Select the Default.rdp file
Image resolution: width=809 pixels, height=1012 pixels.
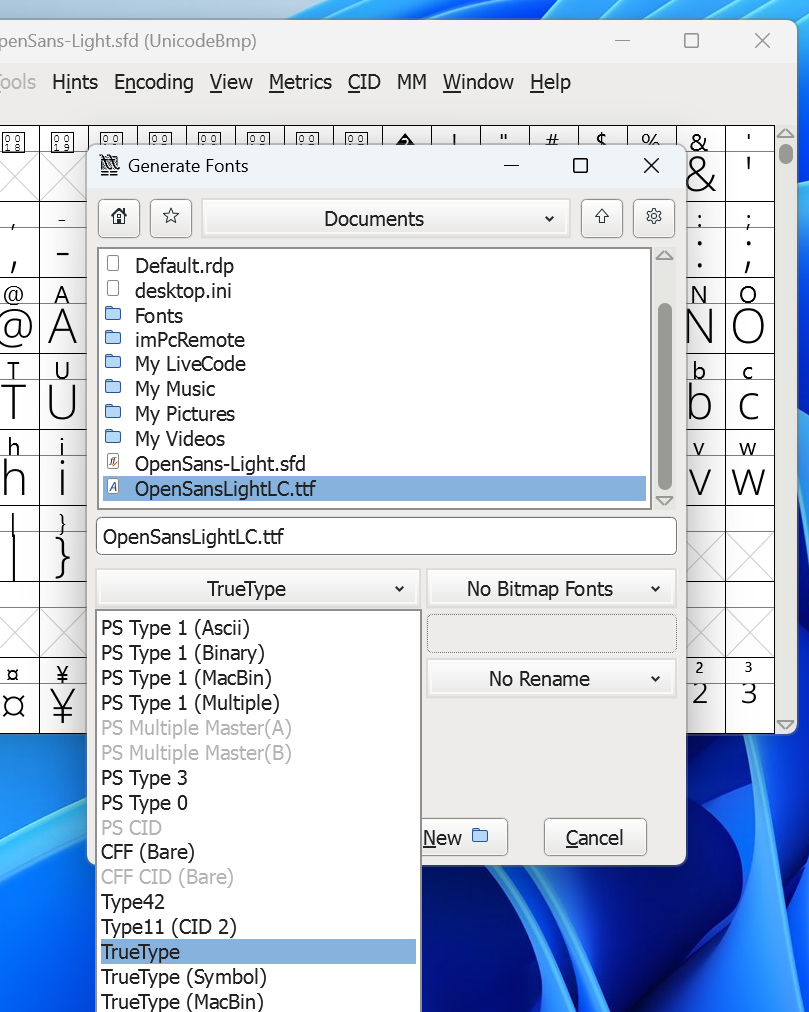(184, 266)
